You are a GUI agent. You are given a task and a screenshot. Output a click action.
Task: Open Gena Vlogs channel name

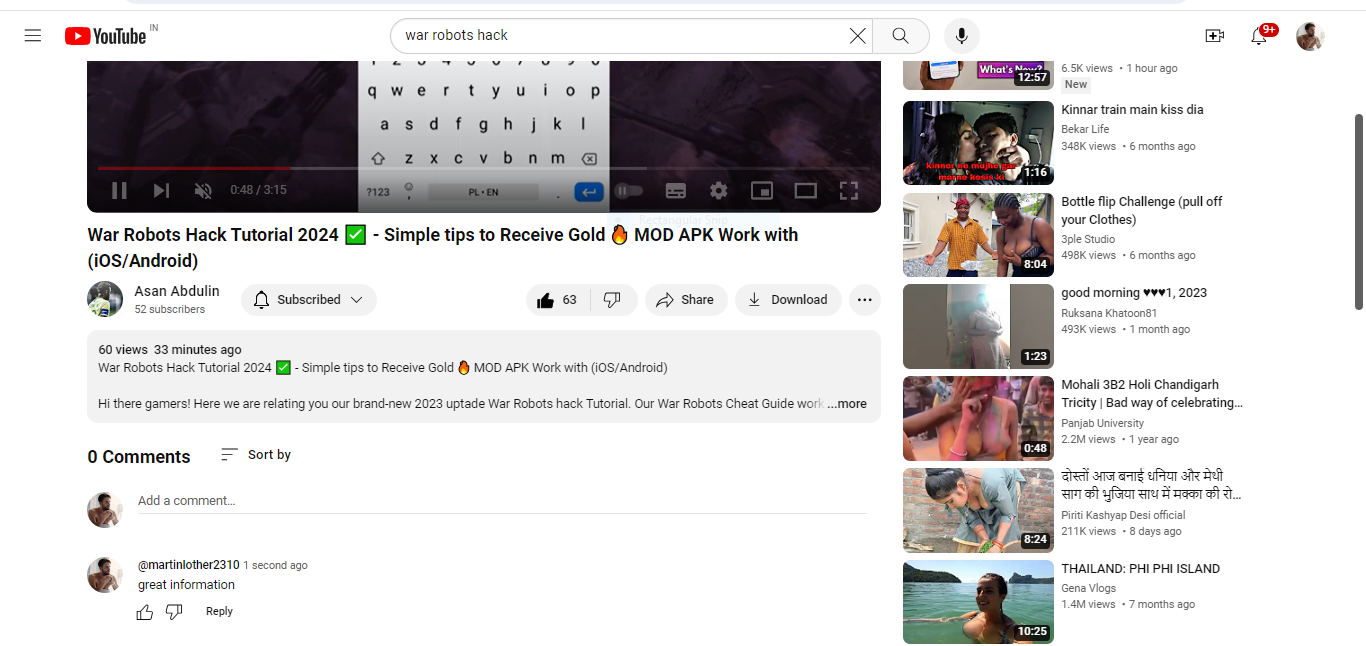click(1089, 589)
